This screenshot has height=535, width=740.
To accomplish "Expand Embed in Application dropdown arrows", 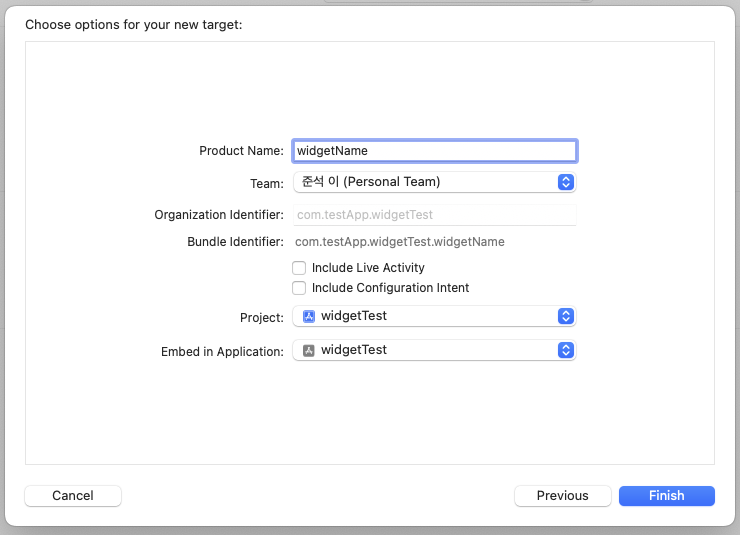I will pos(565,350).
